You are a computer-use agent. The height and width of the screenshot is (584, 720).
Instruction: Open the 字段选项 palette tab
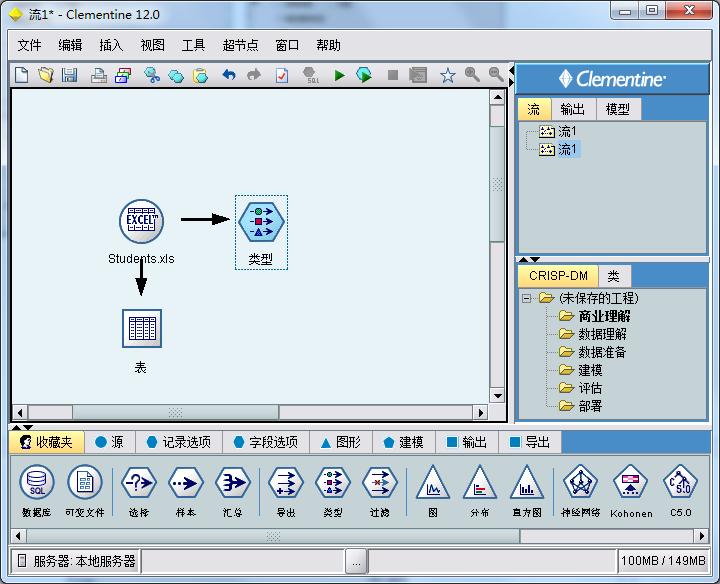click(265, 442)
